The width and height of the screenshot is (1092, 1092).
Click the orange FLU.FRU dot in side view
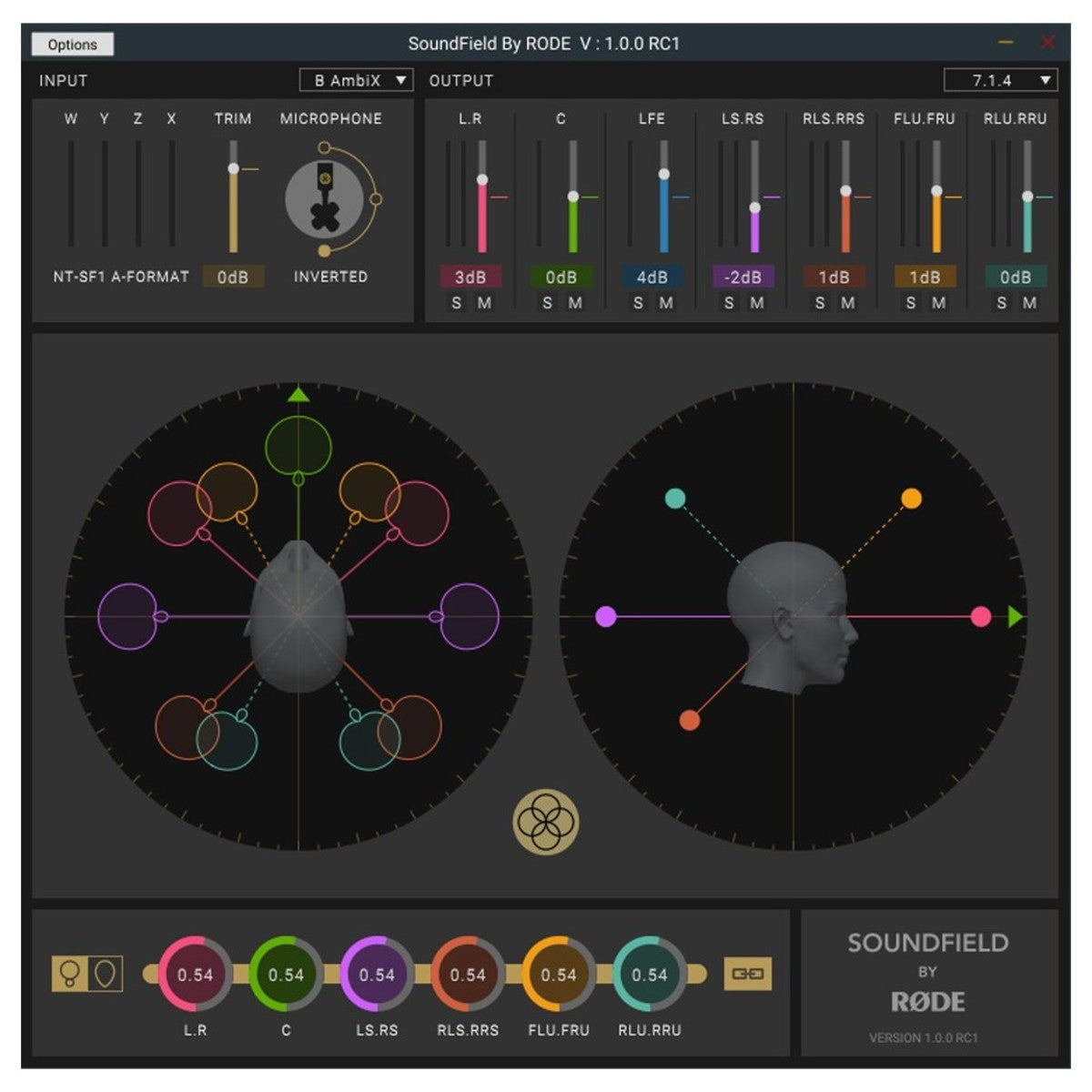tap(911, 498)
